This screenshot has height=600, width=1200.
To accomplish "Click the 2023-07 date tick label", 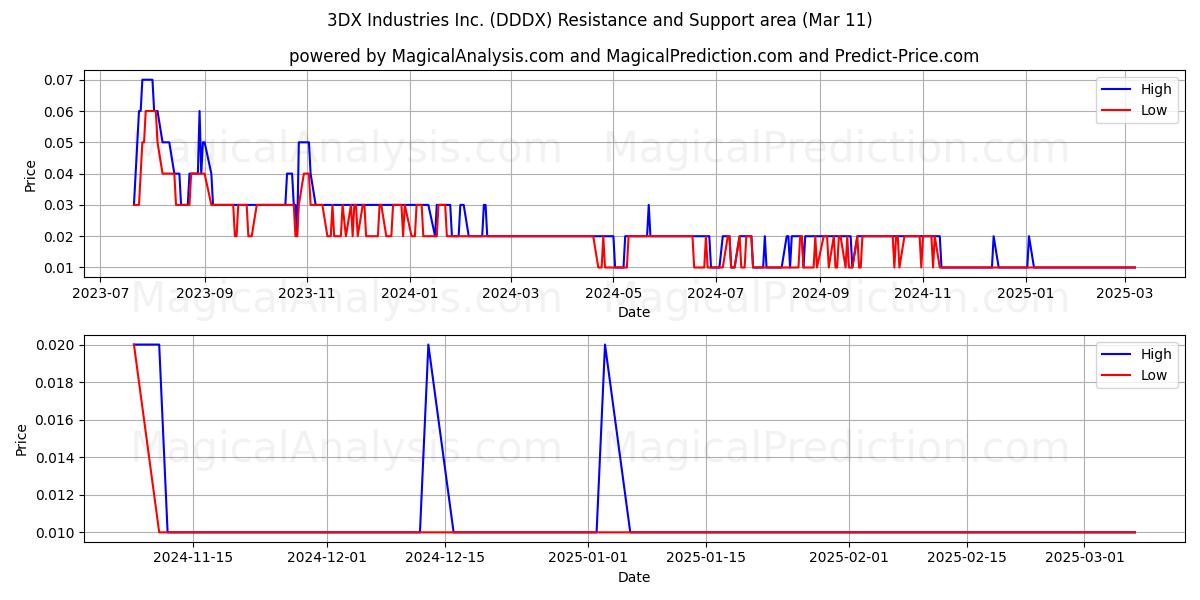I will coord(101,293).
